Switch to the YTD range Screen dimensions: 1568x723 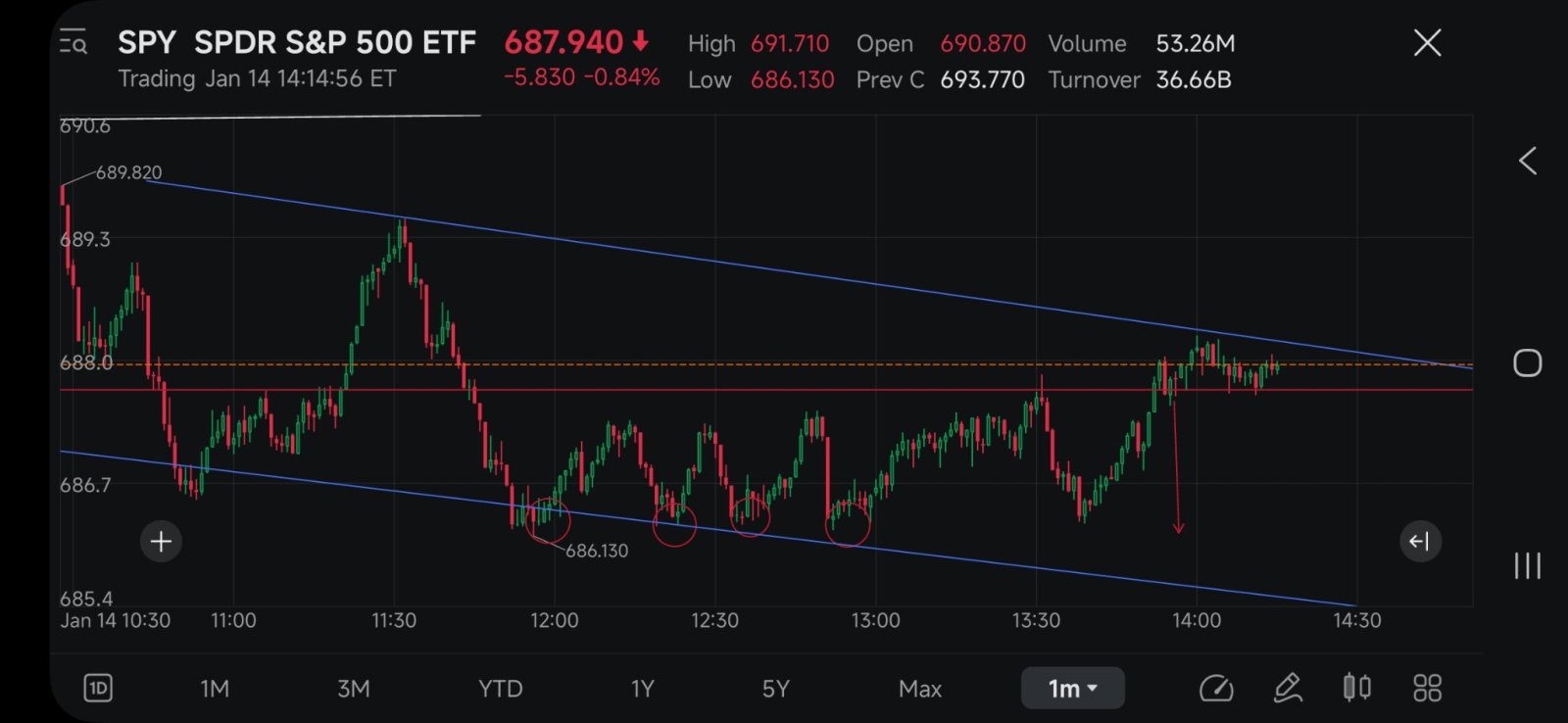pyautogui.click(x=501, y=689)
